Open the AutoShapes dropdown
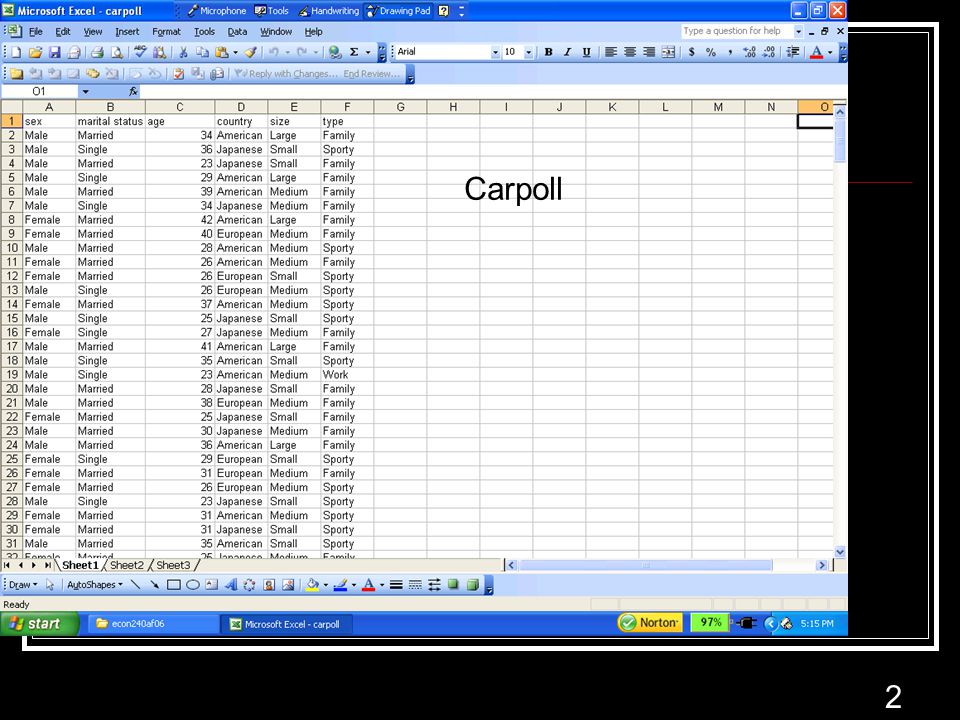 click(95, 585)
